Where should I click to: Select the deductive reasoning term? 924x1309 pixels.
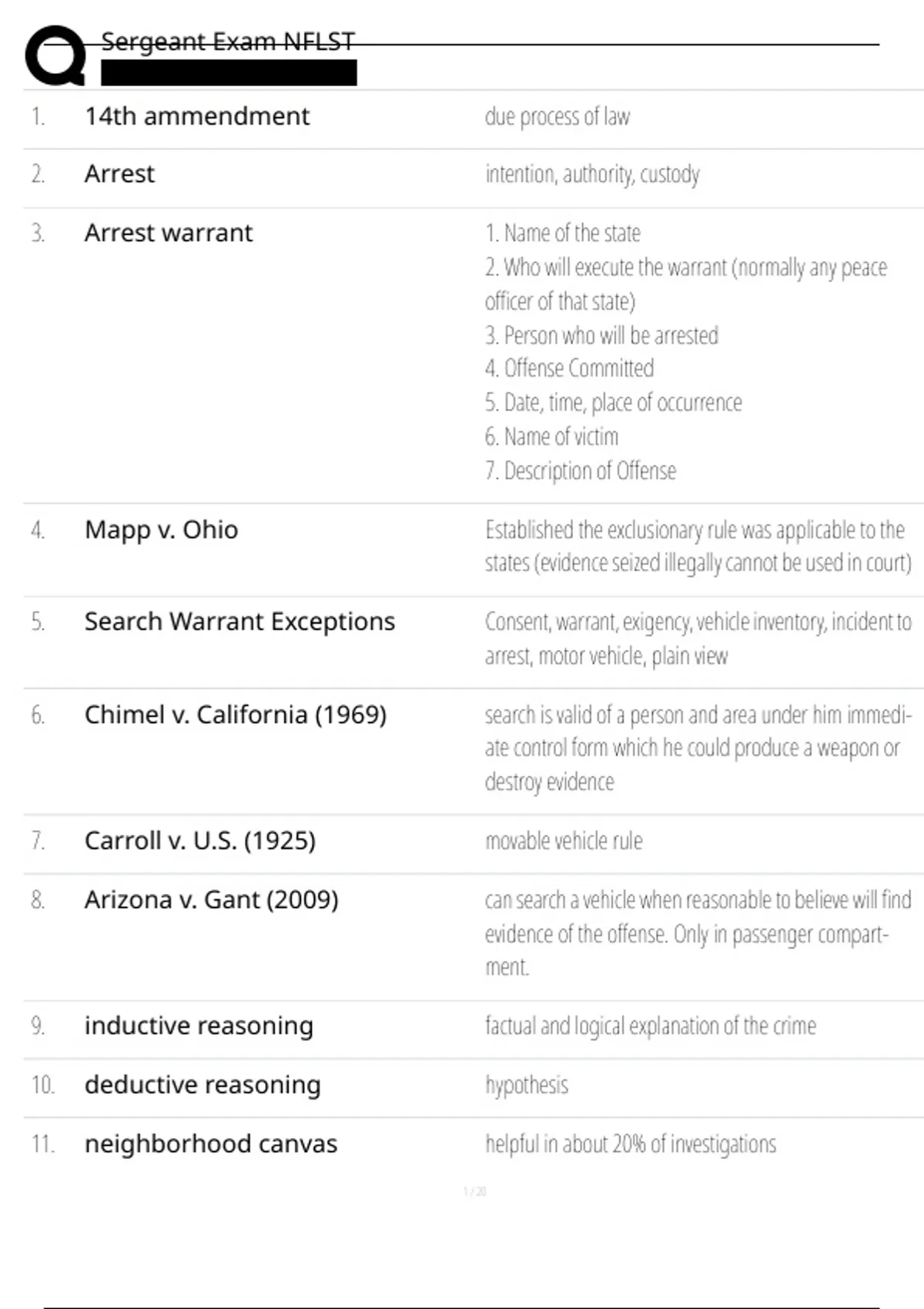tap(203, 1085)
